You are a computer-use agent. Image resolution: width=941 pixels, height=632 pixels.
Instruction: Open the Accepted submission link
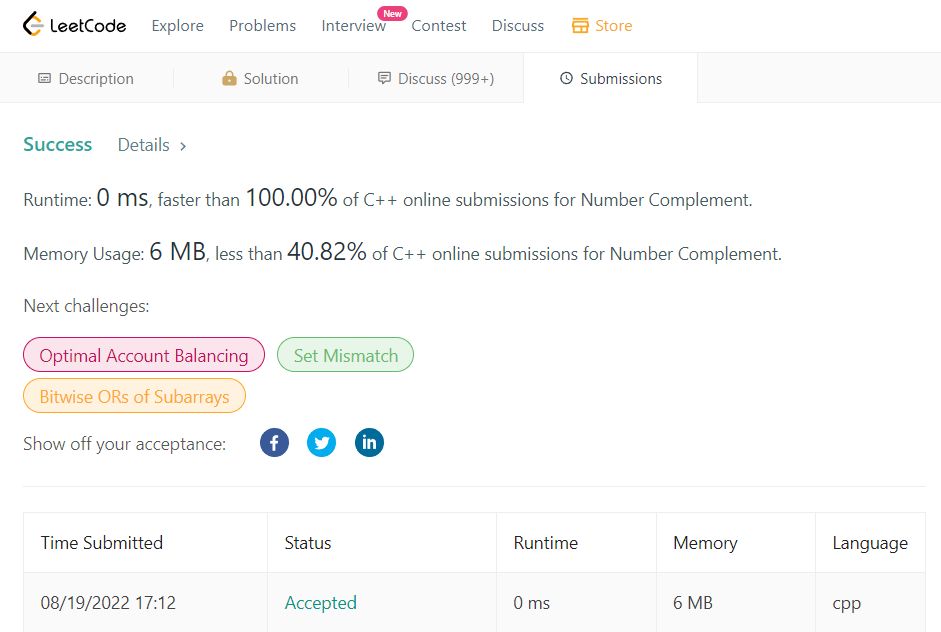pyautogui.click(x=320, y=603)
